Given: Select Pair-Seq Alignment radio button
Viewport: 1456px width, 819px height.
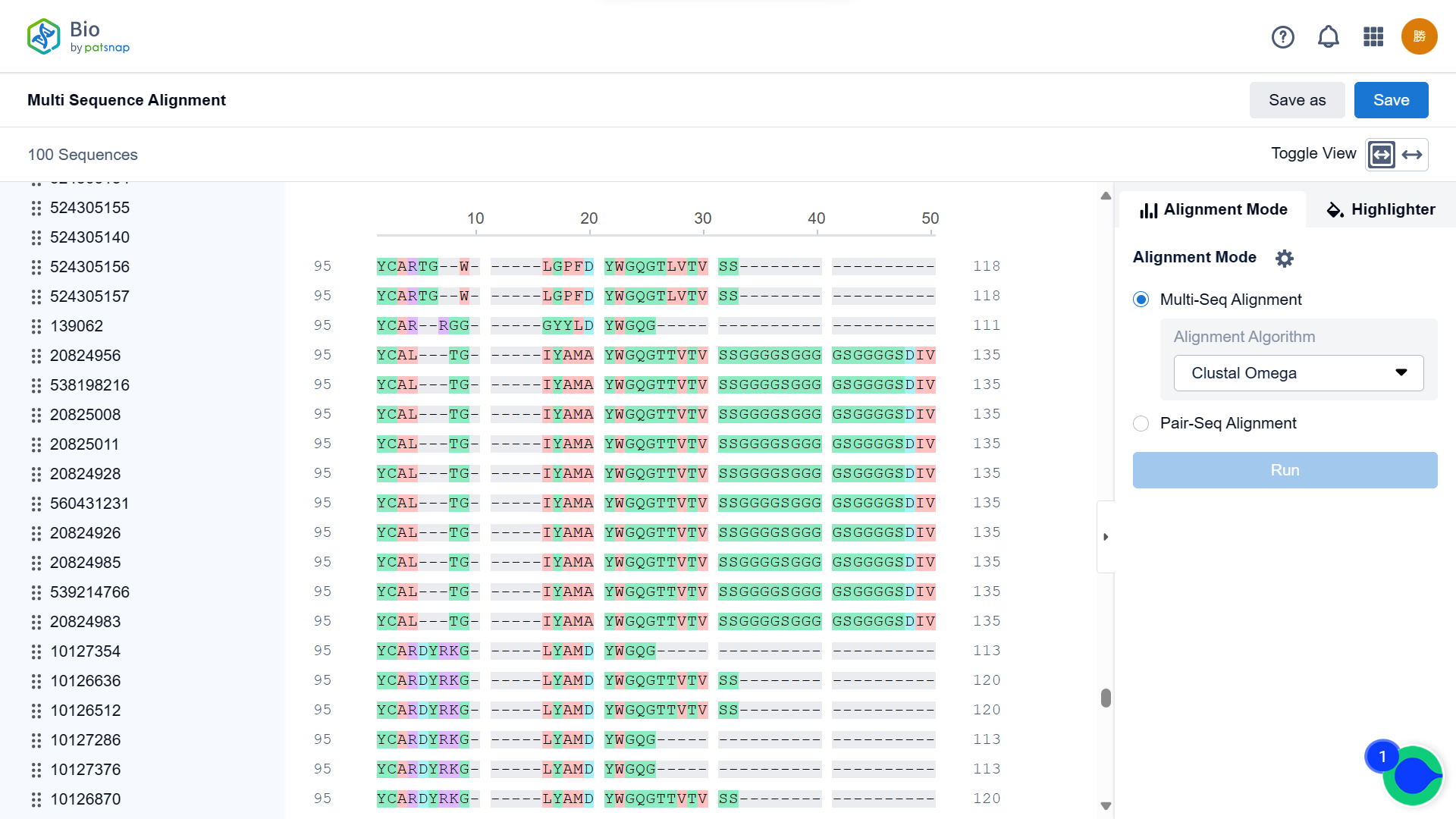Looking at the screenshot, I should pyautogui.click(x=1141, y=423).
